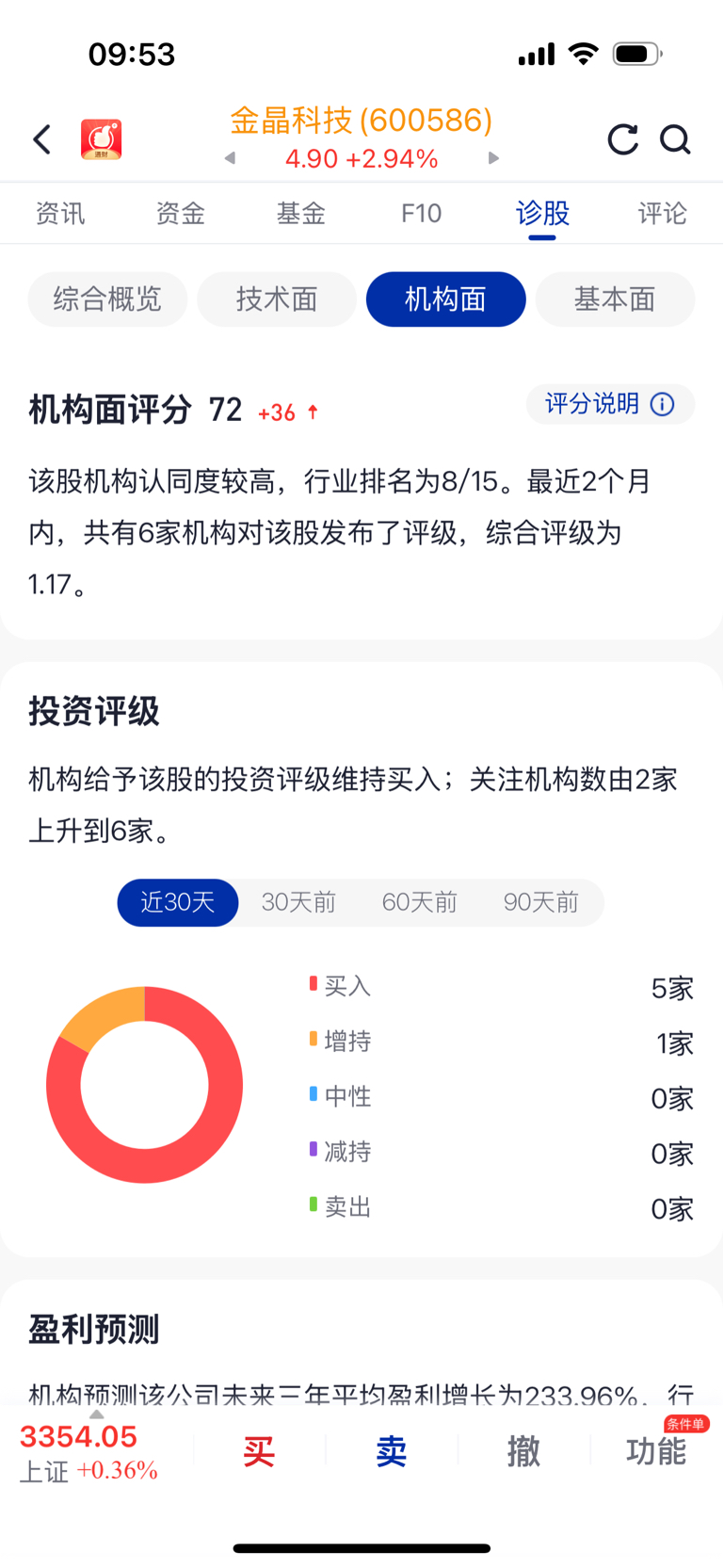The height and width of the screenshot is (1568, 724).
Task: Tap the 评分说明 info icon
Action: point(663,404)
